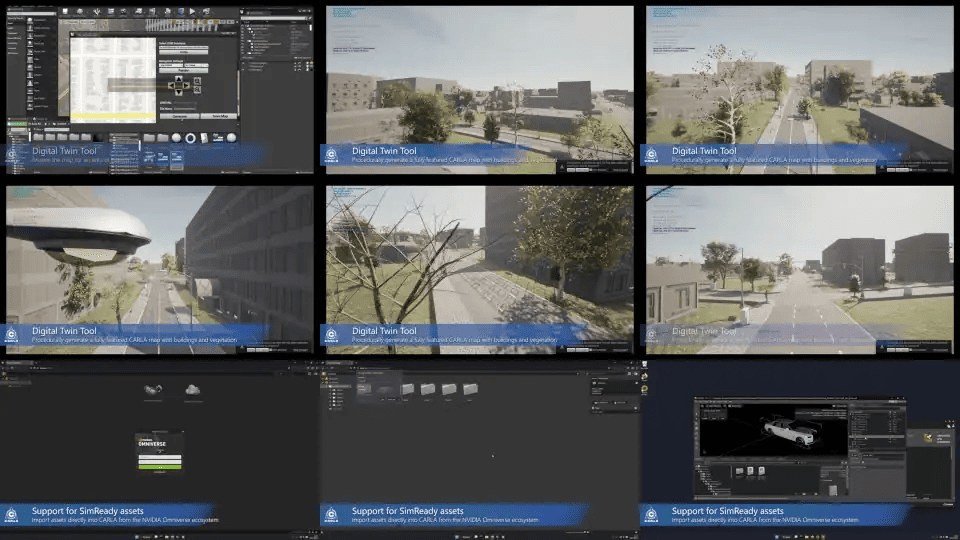Screen dimensions: 960x540
Task: Click the Render button below the dropdowns
Action: [184, 70]
